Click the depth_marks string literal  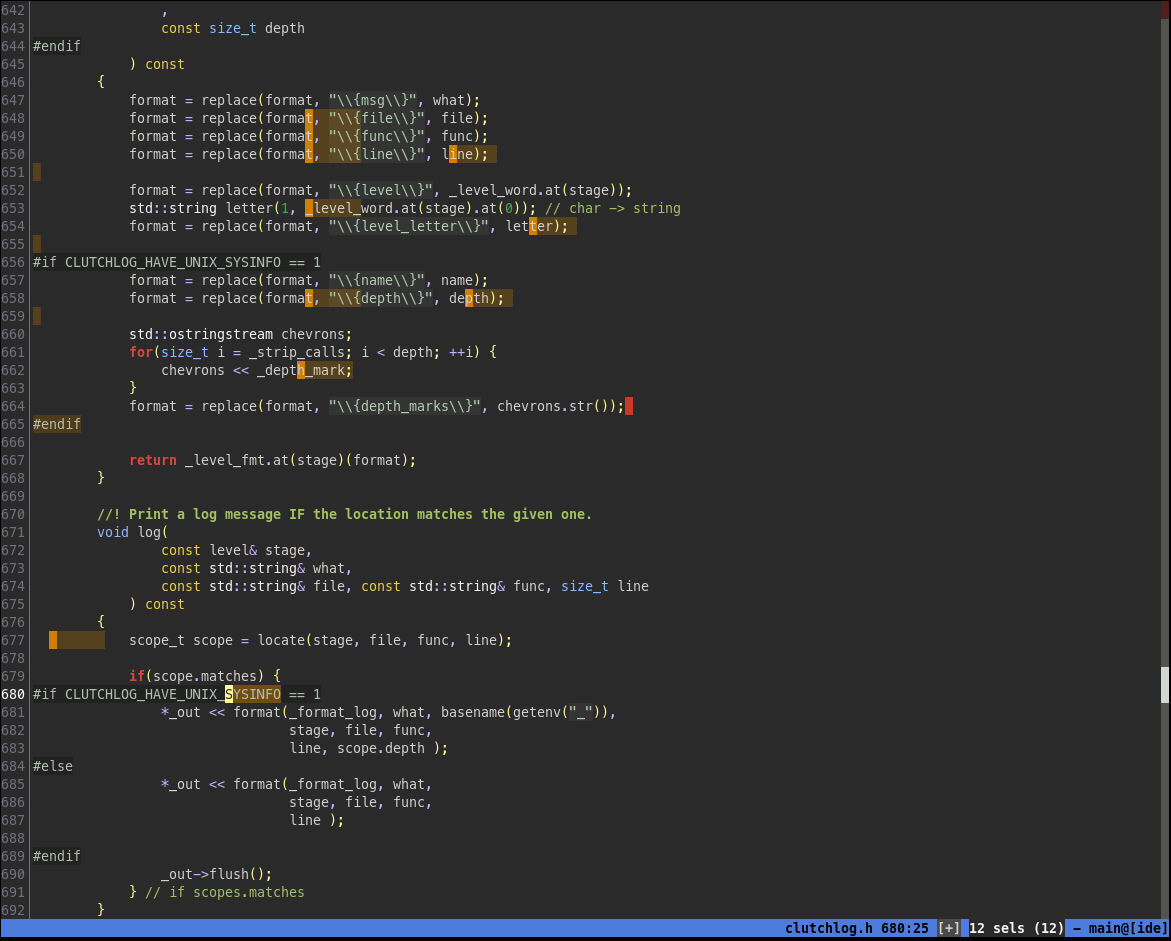click(x=404, y=406)
